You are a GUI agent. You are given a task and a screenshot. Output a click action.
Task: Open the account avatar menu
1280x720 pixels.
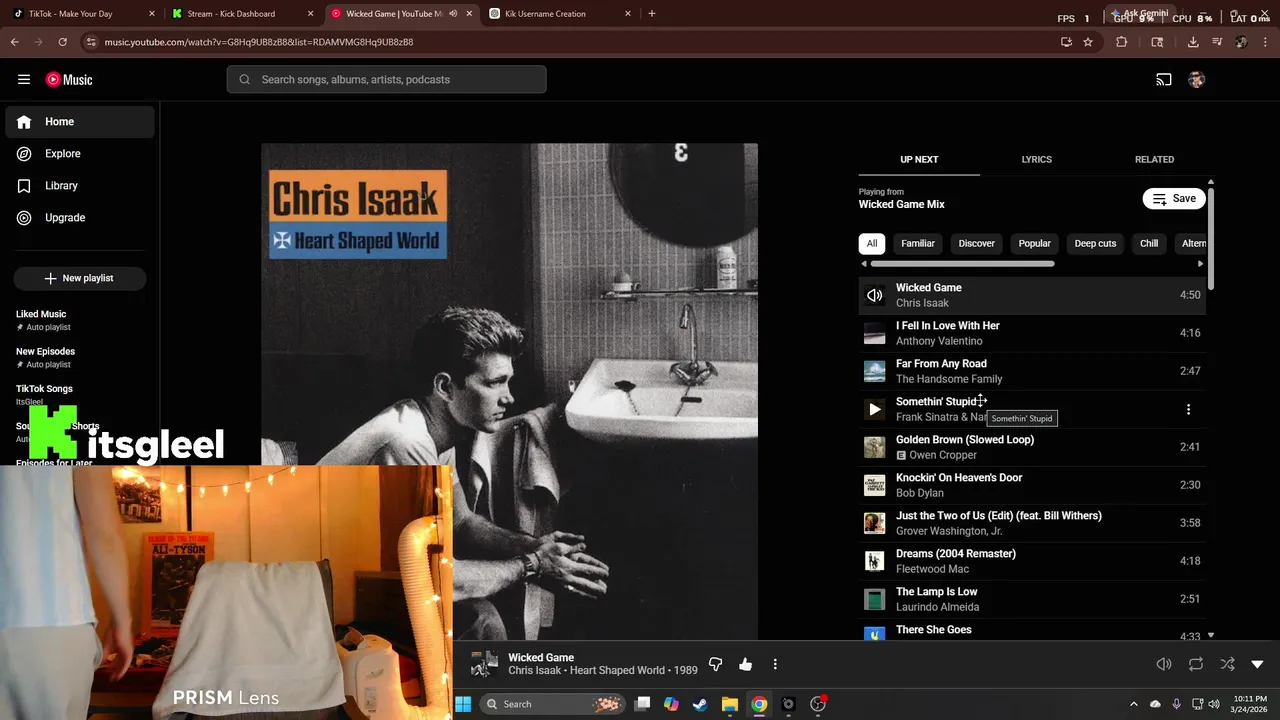tap(1197, 80)
